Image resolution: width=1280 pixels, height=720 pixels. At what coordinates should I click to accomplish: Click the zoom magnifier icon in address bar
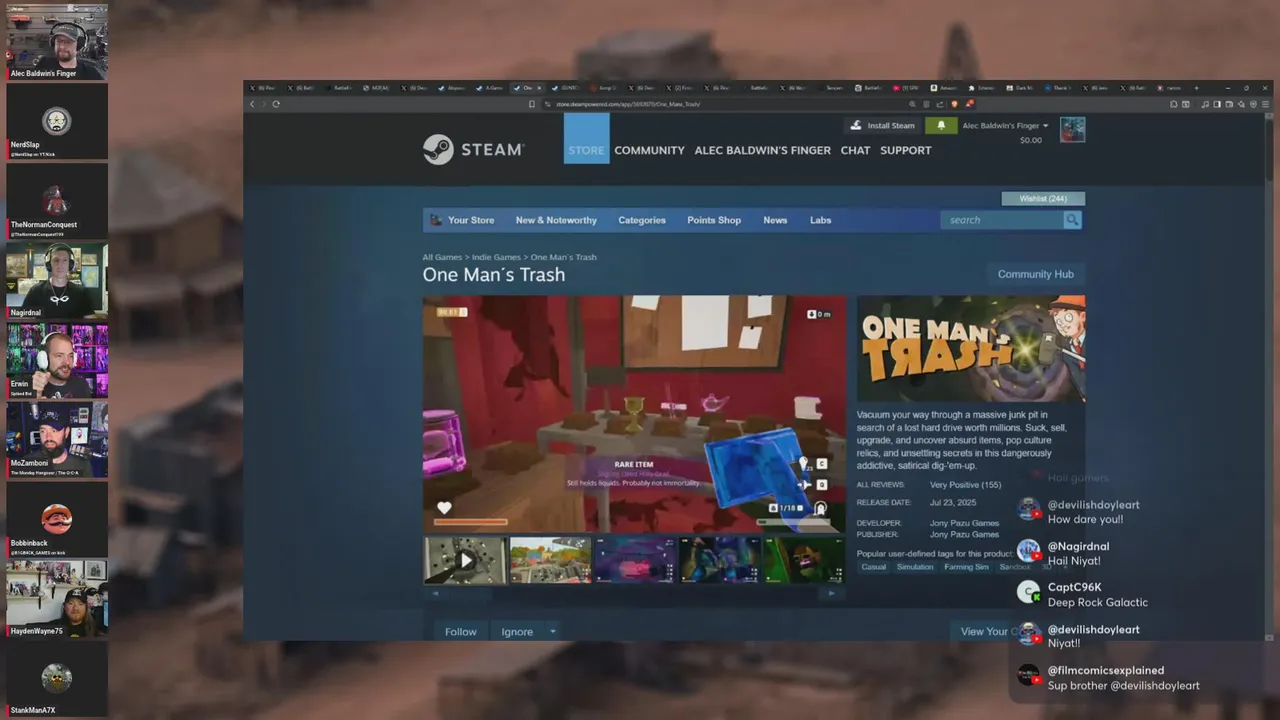pos(912,104)
